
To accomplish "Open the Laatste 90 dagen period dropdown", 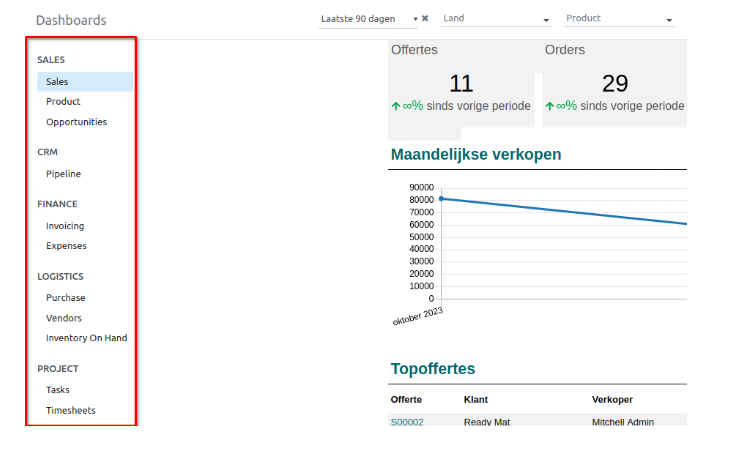I will 368,19.
